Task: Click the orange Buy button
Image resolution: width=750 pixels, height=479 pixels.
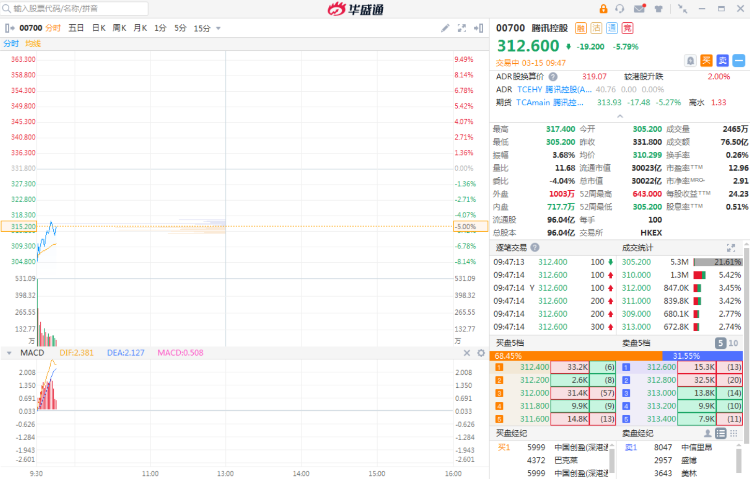Action: click(705, 61)
